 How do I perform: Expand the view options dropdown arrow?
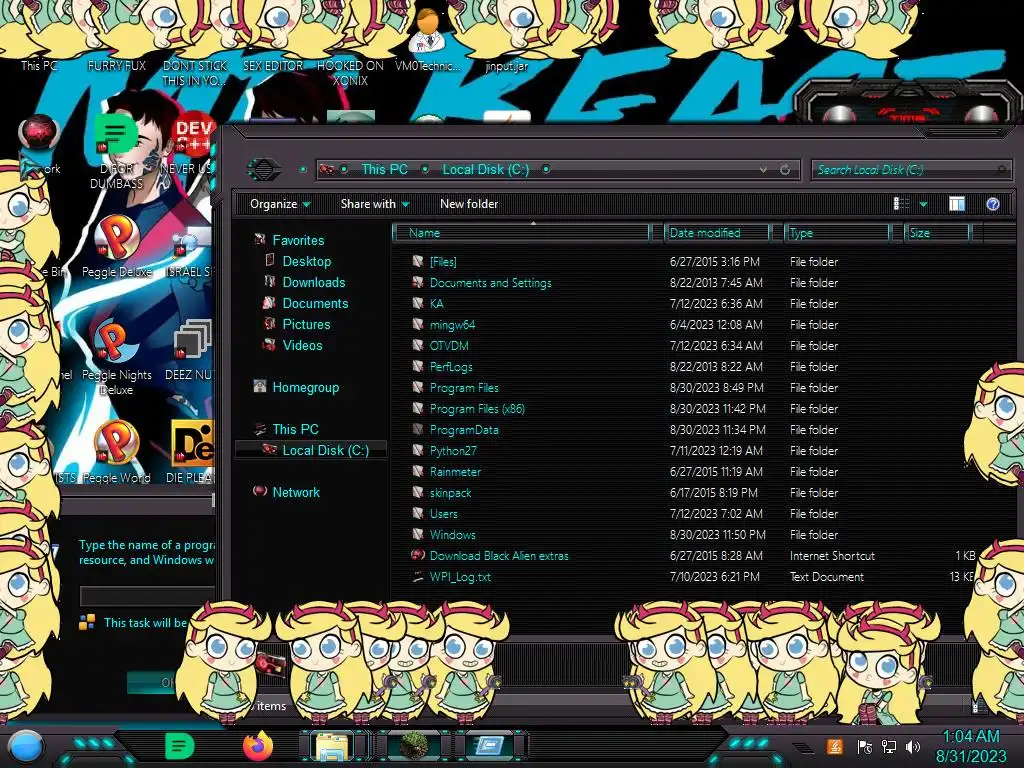(x=923, y=204)
